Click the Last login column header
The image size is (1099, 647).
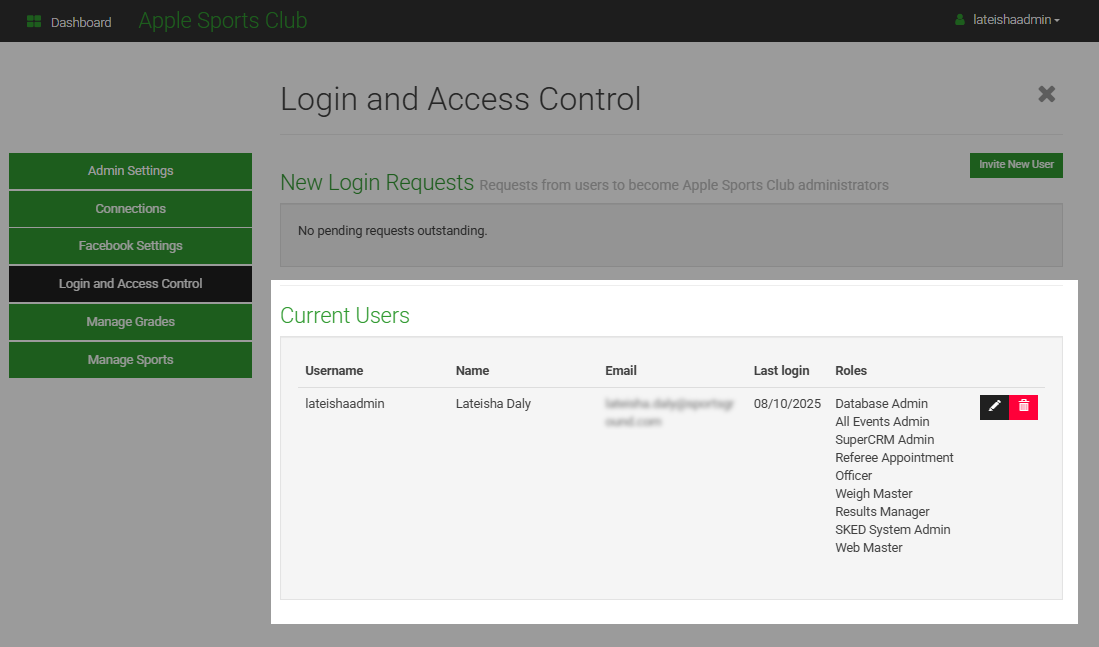781,371
